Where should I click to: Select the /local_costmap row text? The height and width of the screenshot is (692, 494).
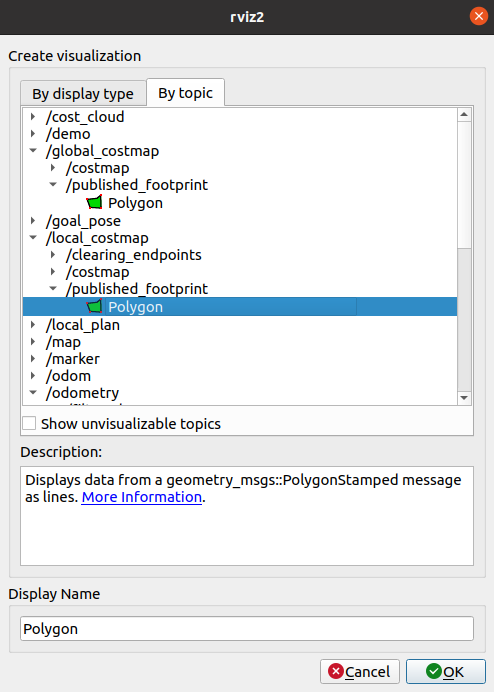[97, 238]
